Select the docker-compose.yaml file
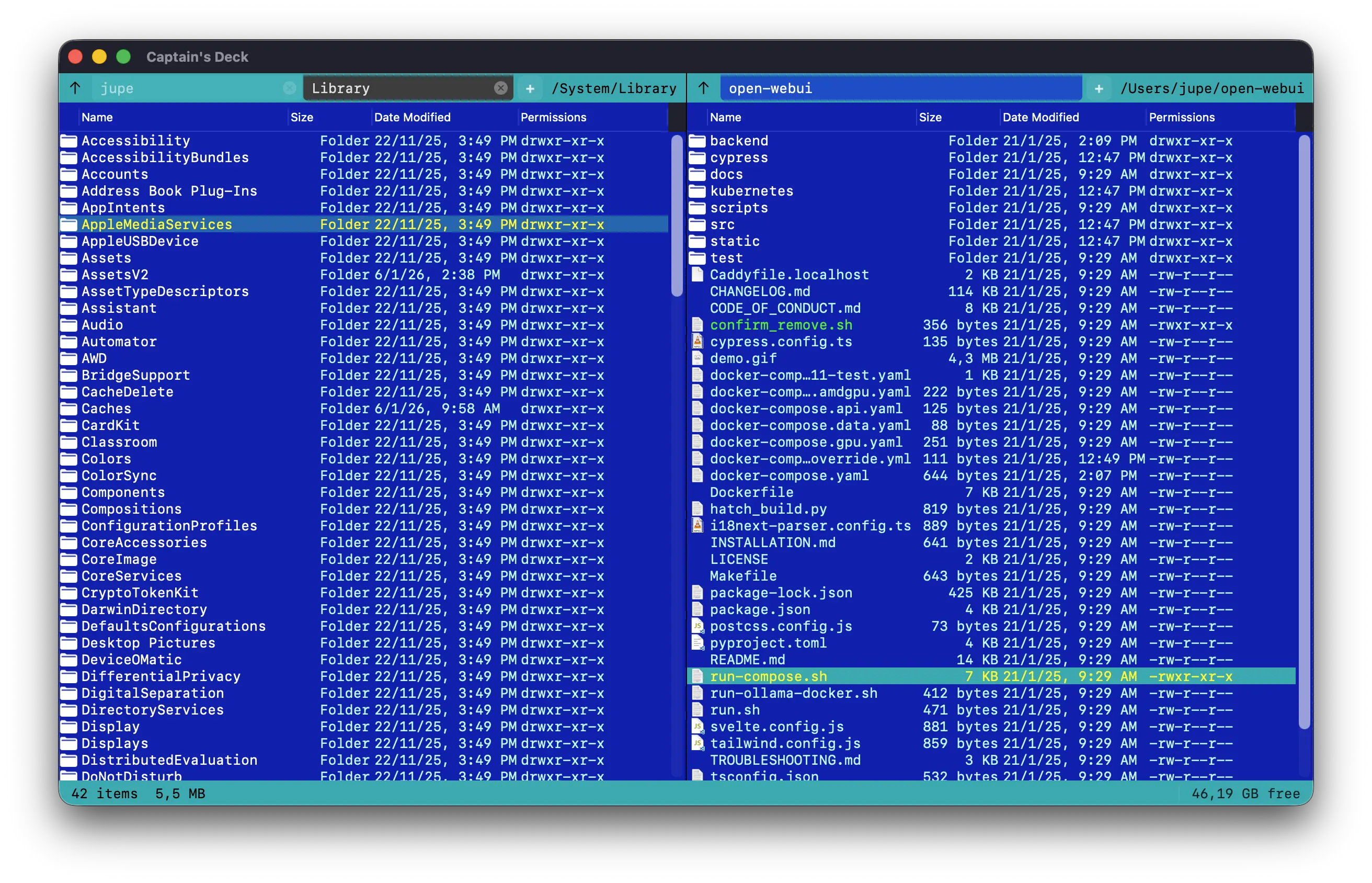Viewport: 1372px width, 883px height. pyautogui.click(x=788, y=476)
